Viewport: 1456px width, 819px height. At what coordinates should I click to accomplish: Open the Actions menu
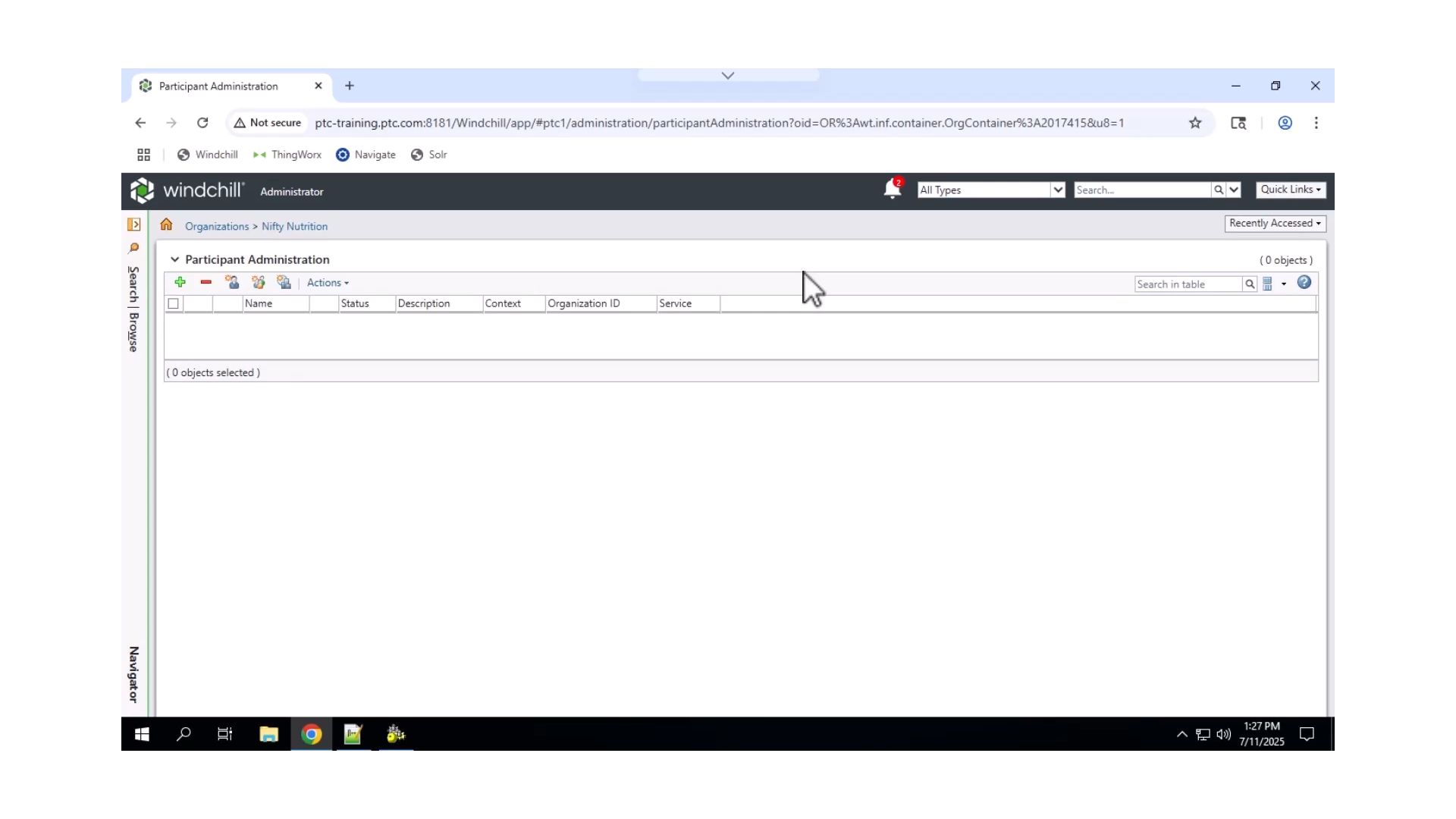click(x=328, y=283)
